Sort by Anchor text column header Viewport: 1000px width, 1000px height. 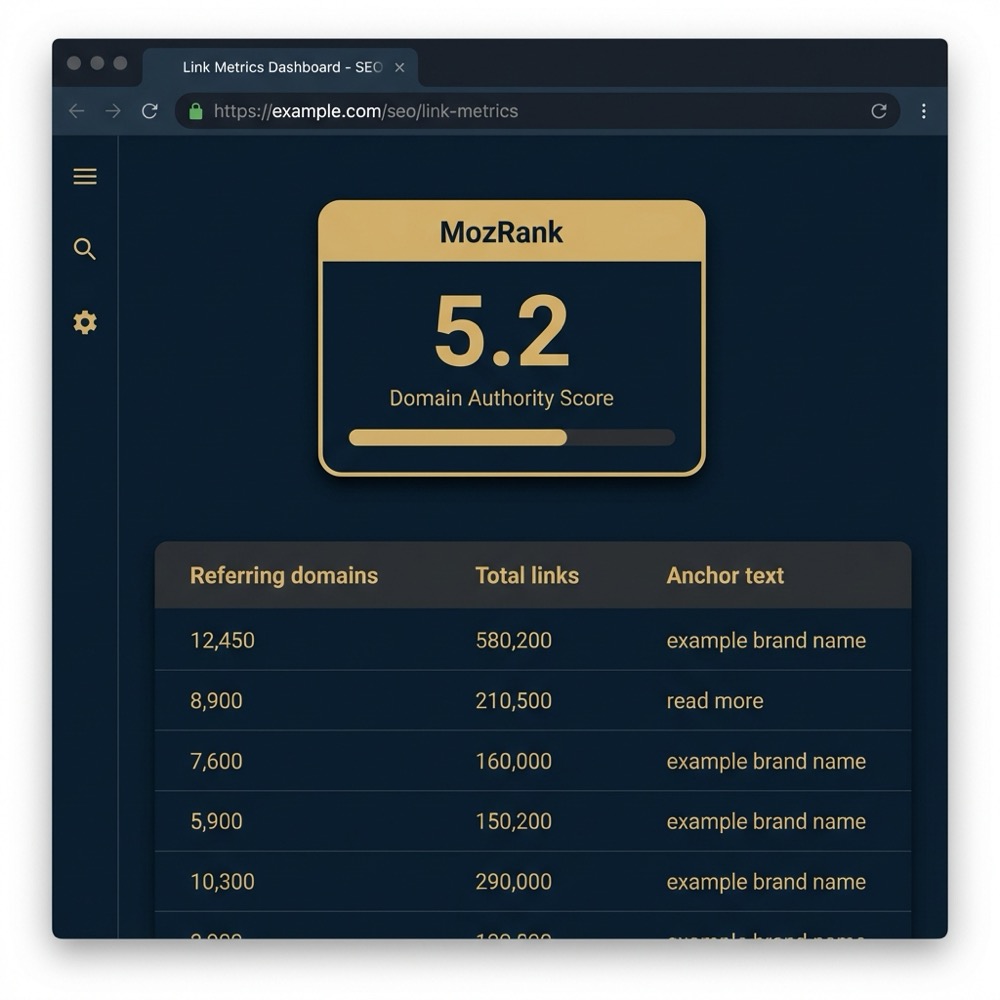click(x=725, y=575)
